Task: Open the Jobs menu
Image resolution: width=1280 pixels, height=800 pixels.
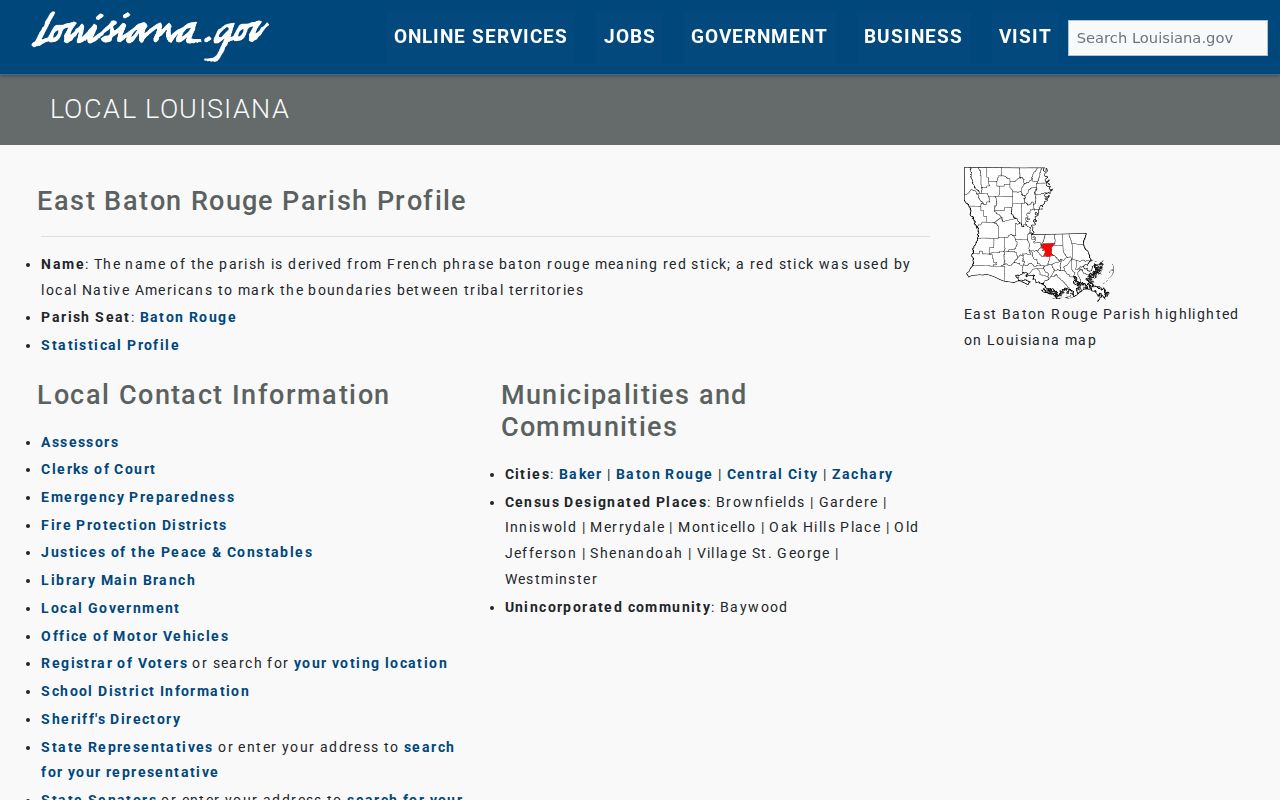Action: coord(629,37)
